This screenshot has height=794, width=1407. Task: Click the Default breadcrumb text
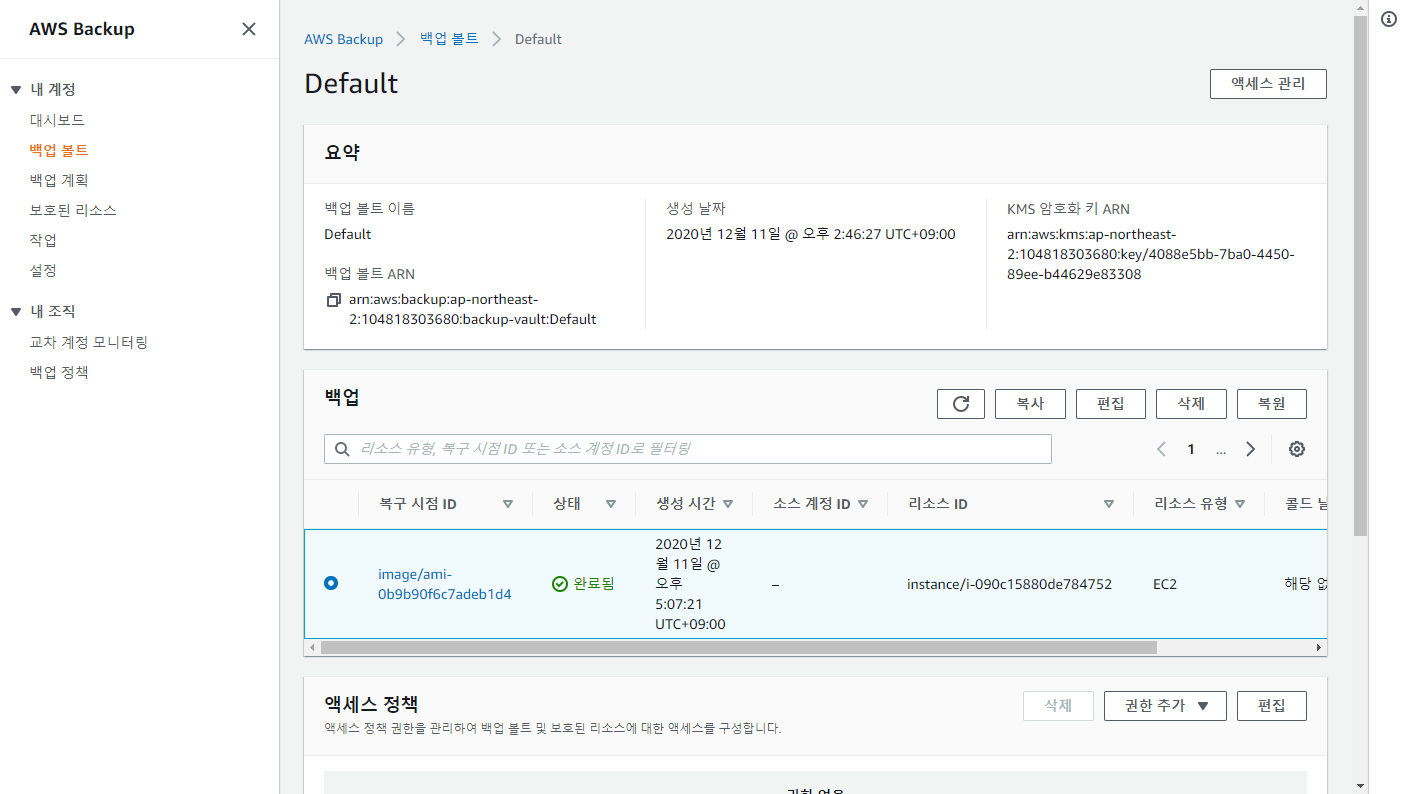pyautogui.click(x=538, y=39)
